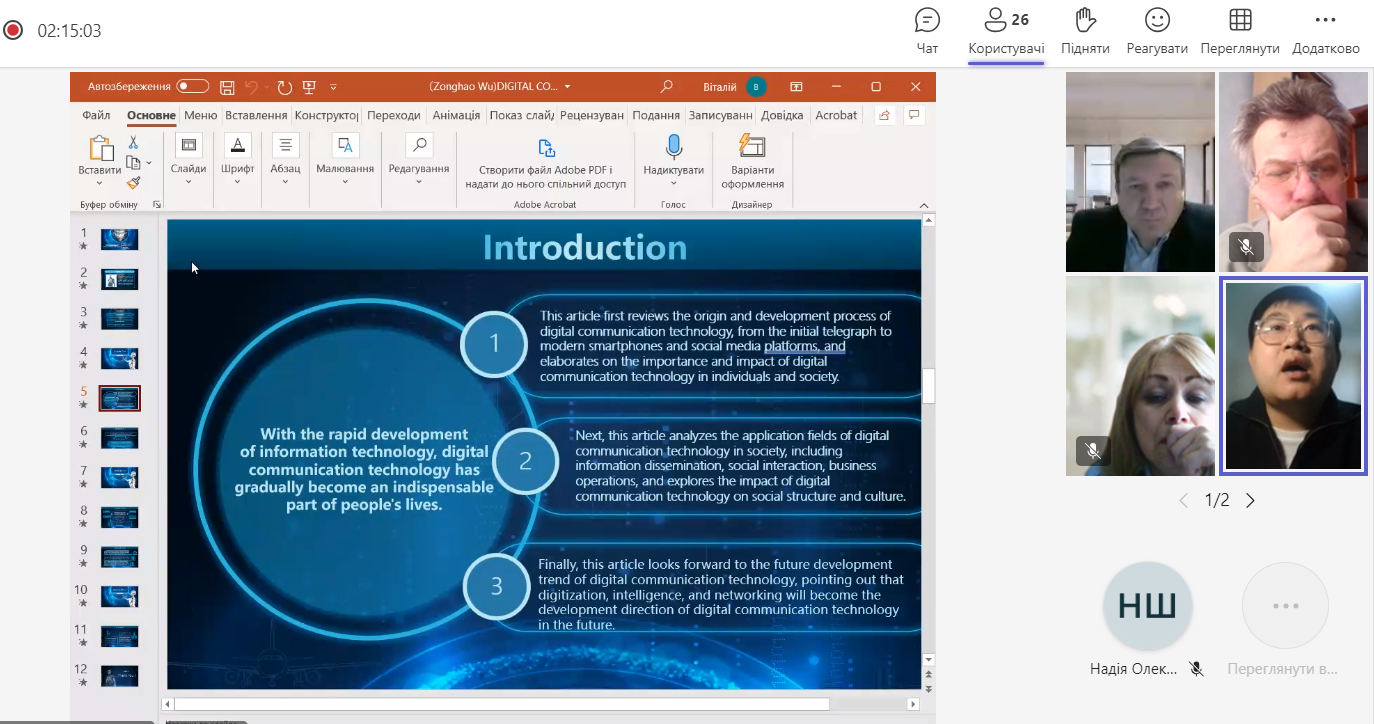This screenshot has width=1374, height=724.
Task: Expand the quick access toolbar customize arrow
Action: coord(333,87)
